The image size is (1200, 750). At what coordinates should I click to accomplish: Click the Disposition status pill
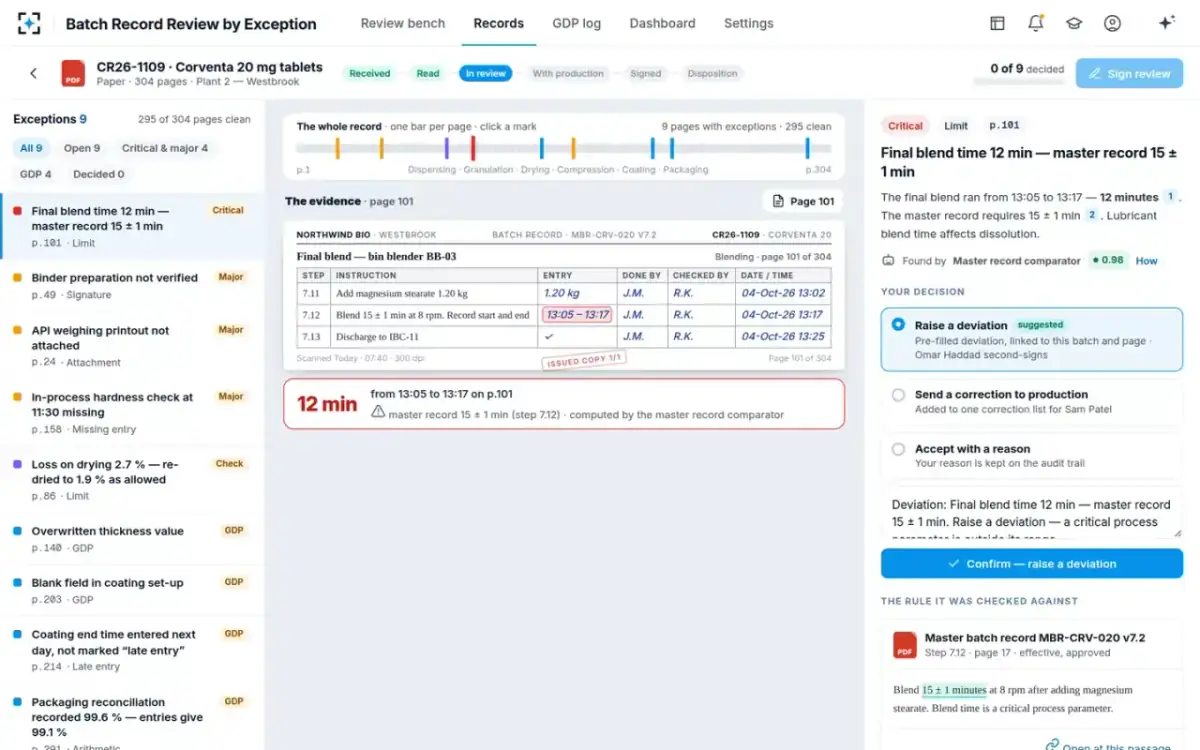(713, 73)
